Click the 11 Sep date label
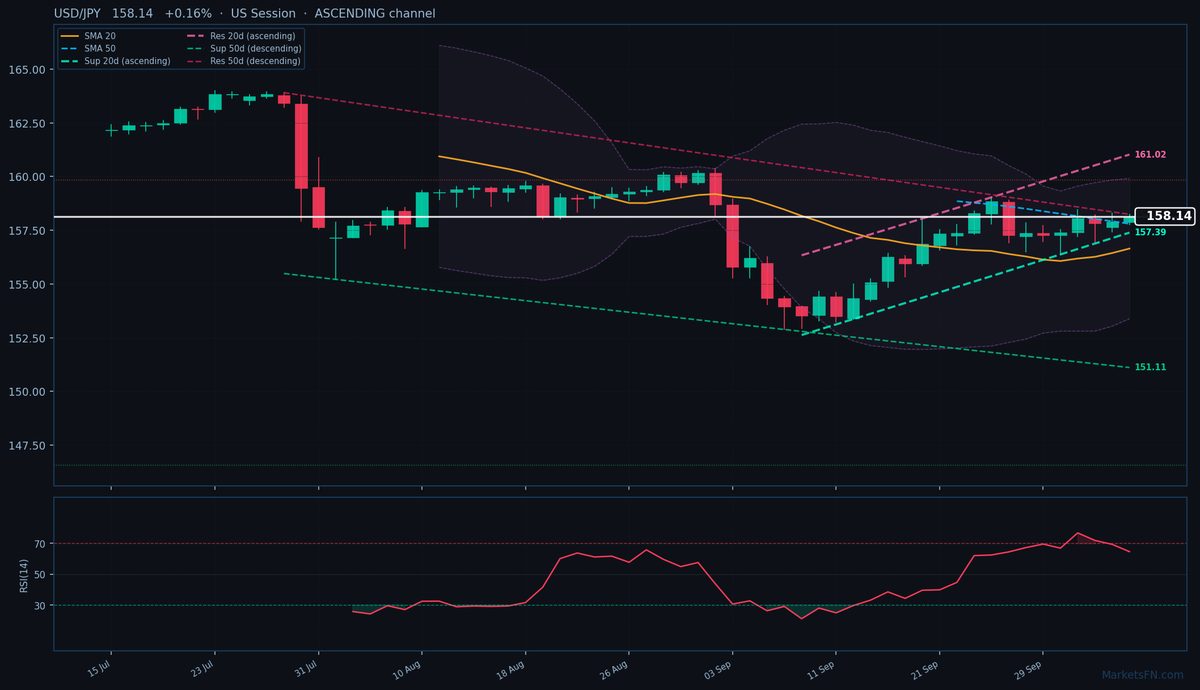This screenshot has height=690, width=1200. tap(823, 669)
